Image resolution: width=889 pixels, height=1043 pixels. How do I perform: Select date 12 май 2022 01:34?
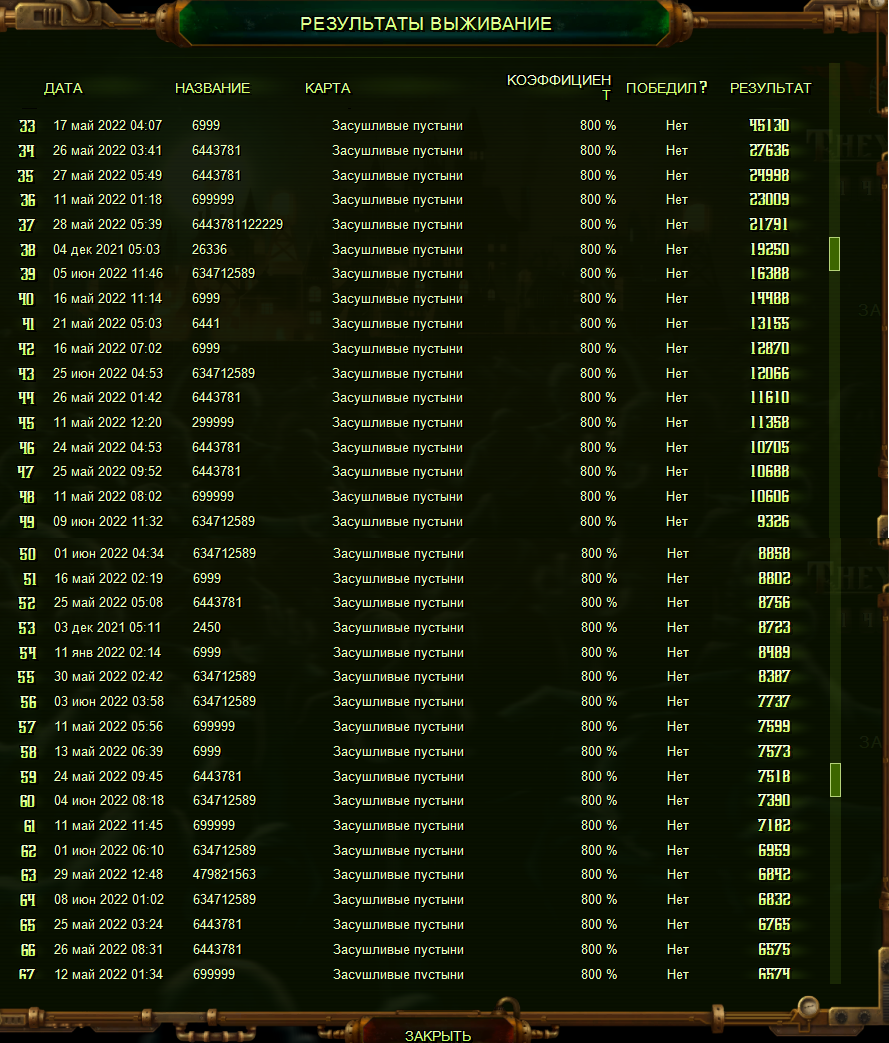pyautogui.click(x=108, y=974)
